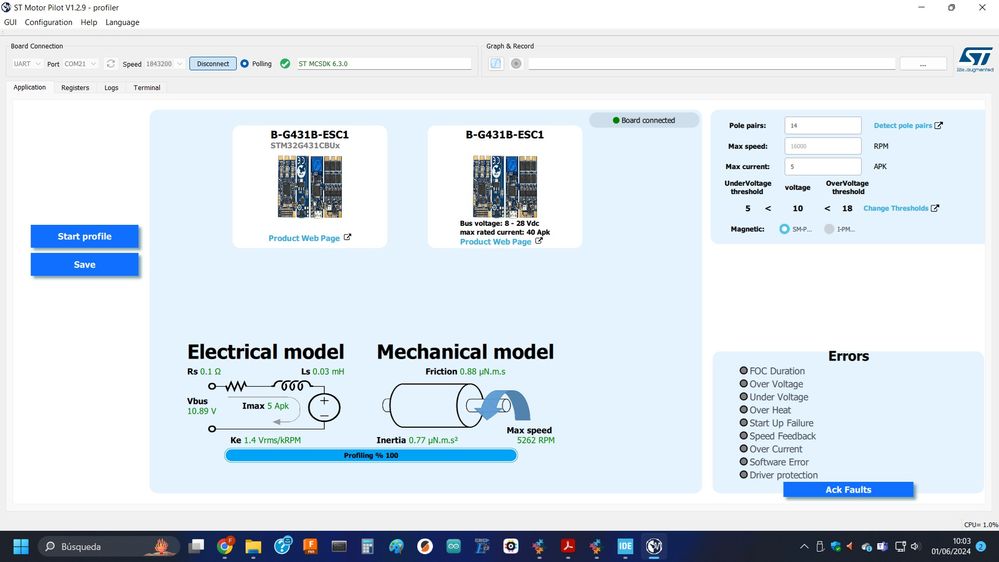Screen dimensions: 999x562
Task: Click the Speed Feedback error indicator
Action: pyautogui.click(x=744, y=436)
